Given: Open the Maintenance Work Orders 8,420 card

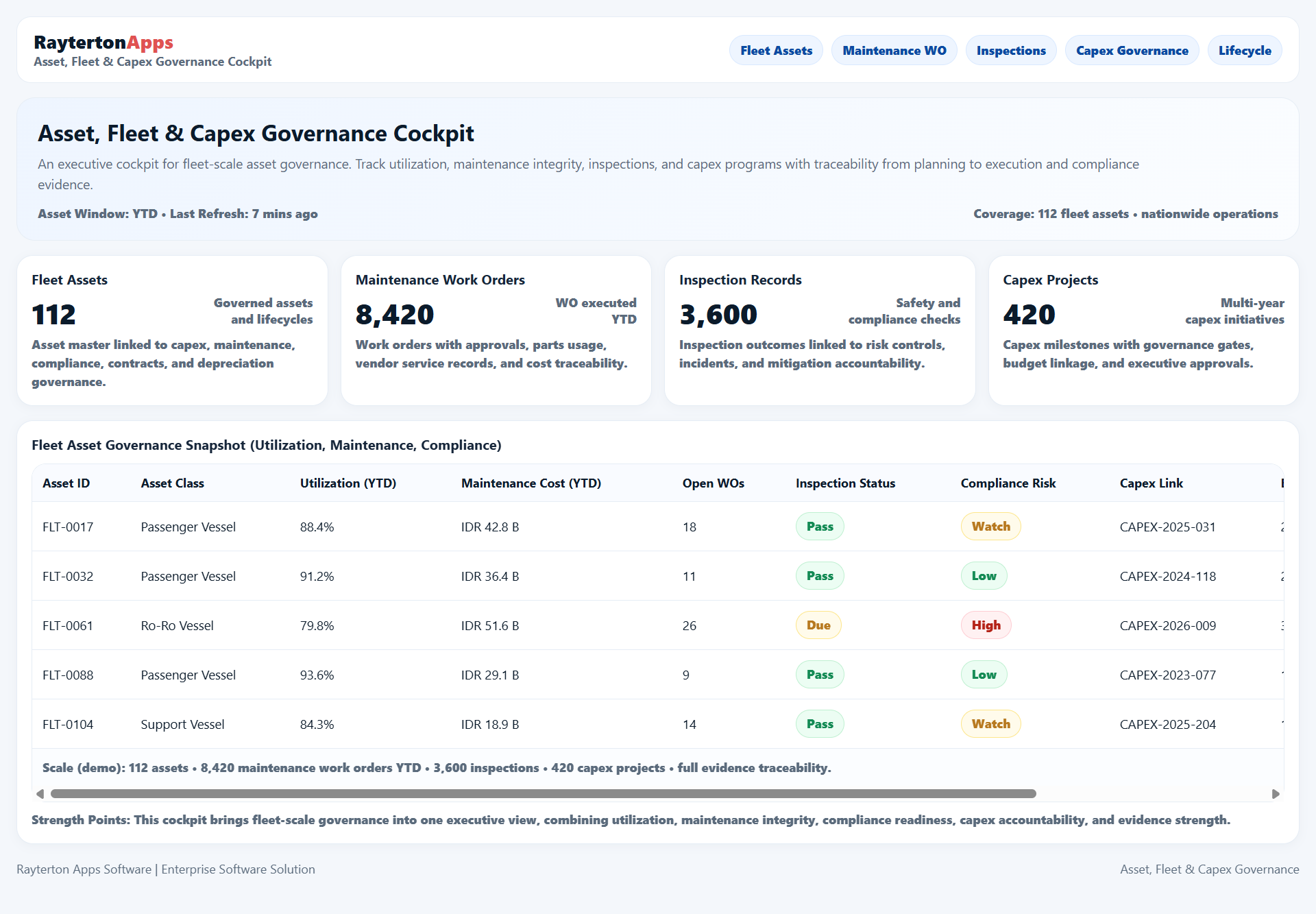Looking at the screenshot, I should click(x=496, y=330).
